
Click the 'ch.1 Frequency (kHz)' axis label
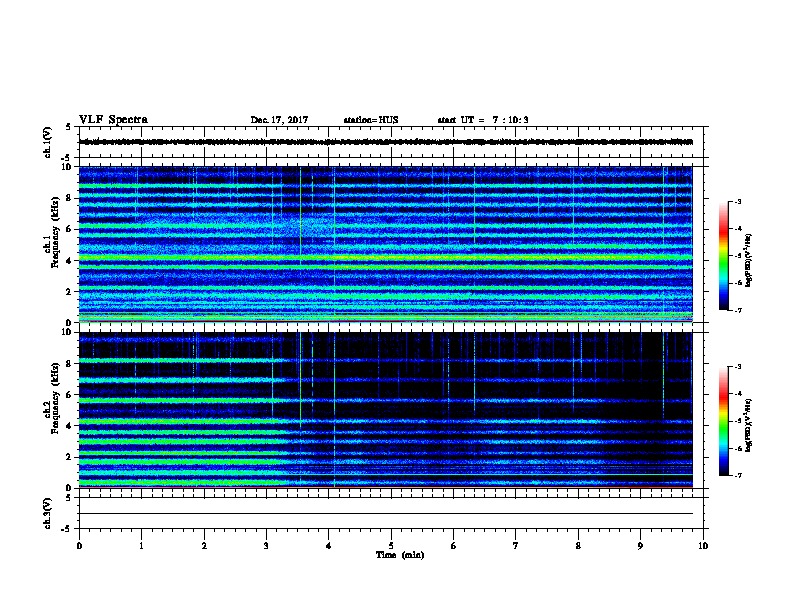52,233
